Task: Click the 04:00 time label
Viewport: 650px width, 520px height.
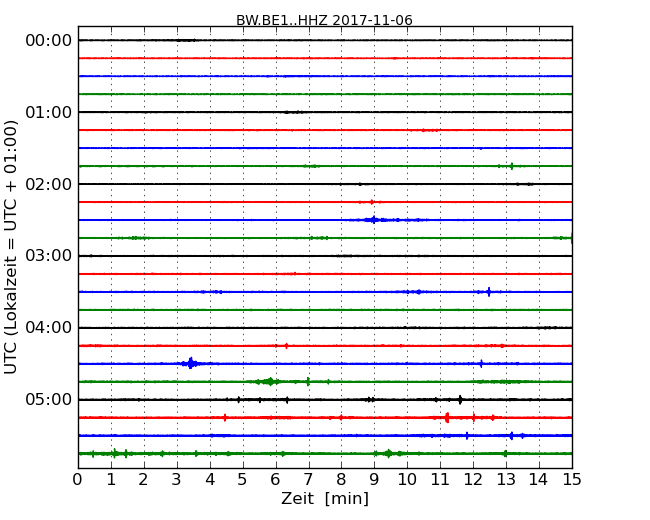Action: click(49, 328)
